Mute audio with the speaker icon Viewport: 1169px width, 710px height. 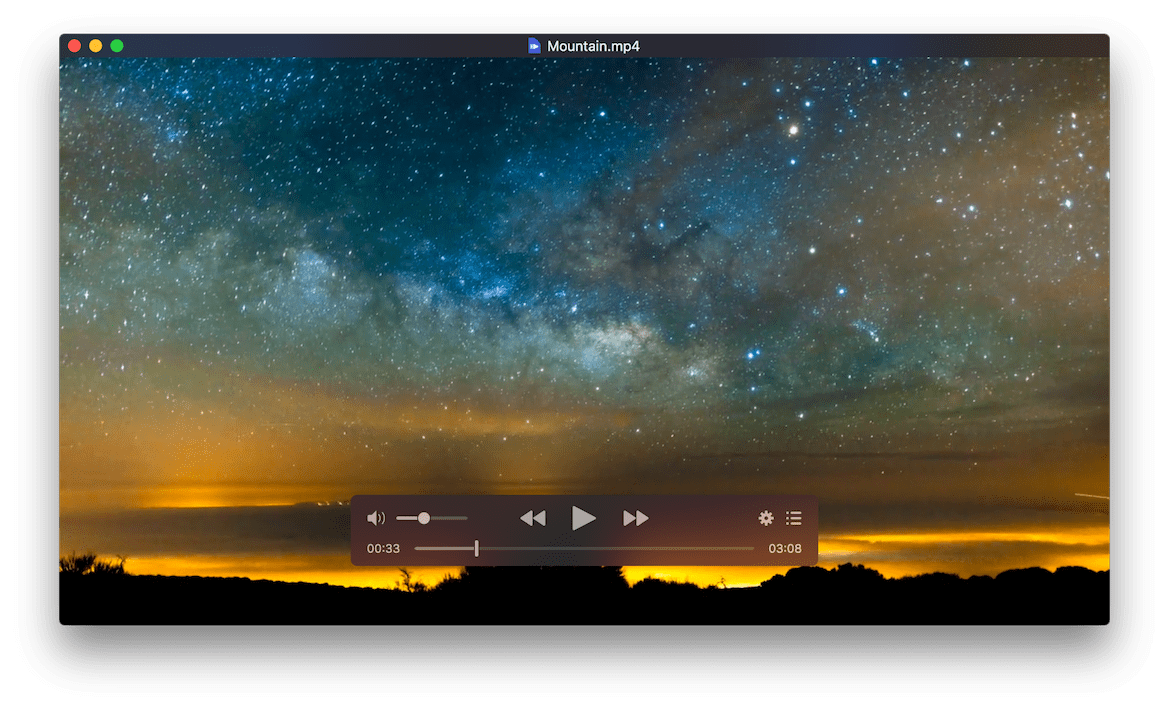376,518
